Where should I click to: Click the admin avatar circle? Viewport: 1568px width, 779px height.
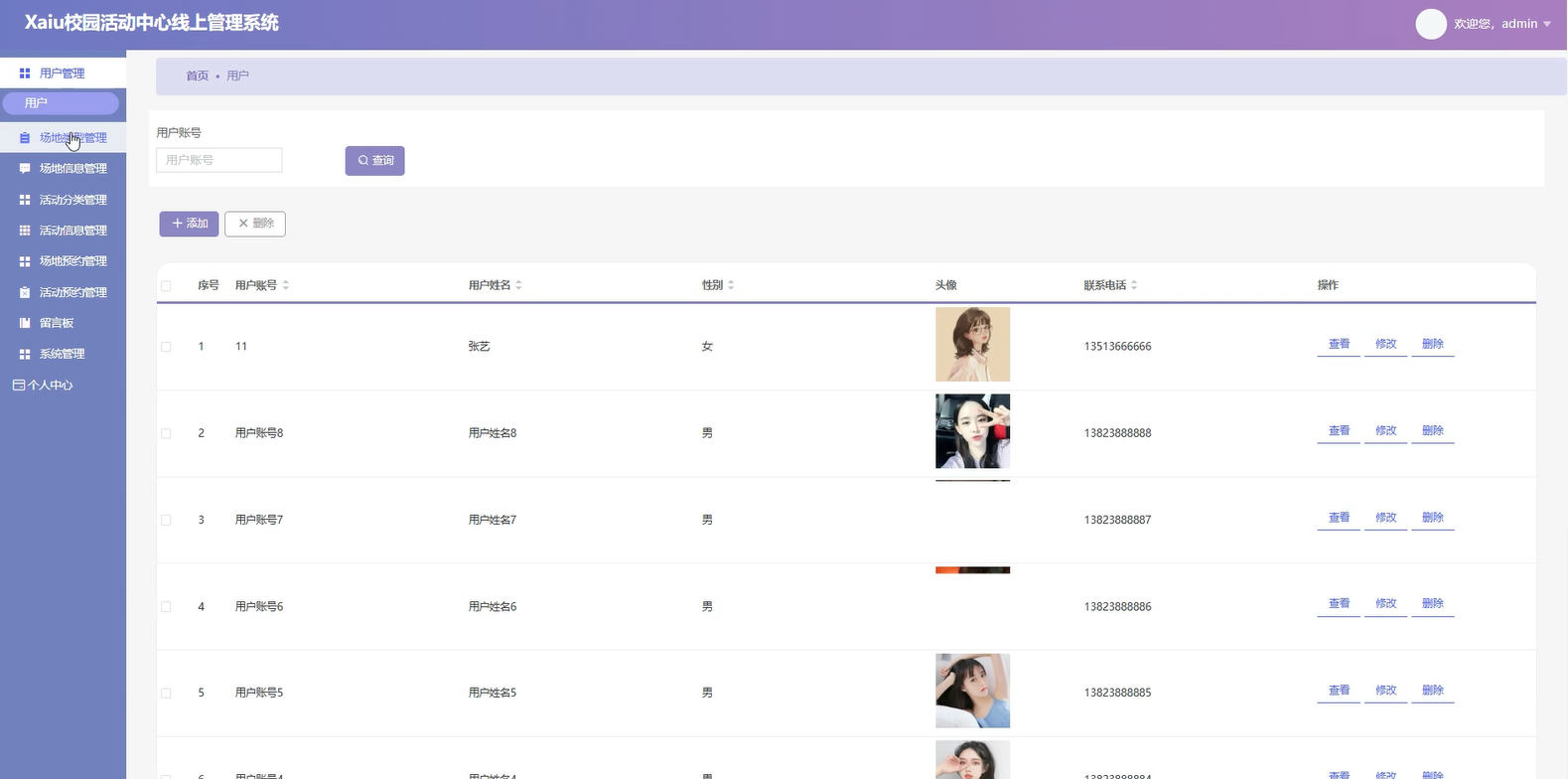tap(1431, 24)
